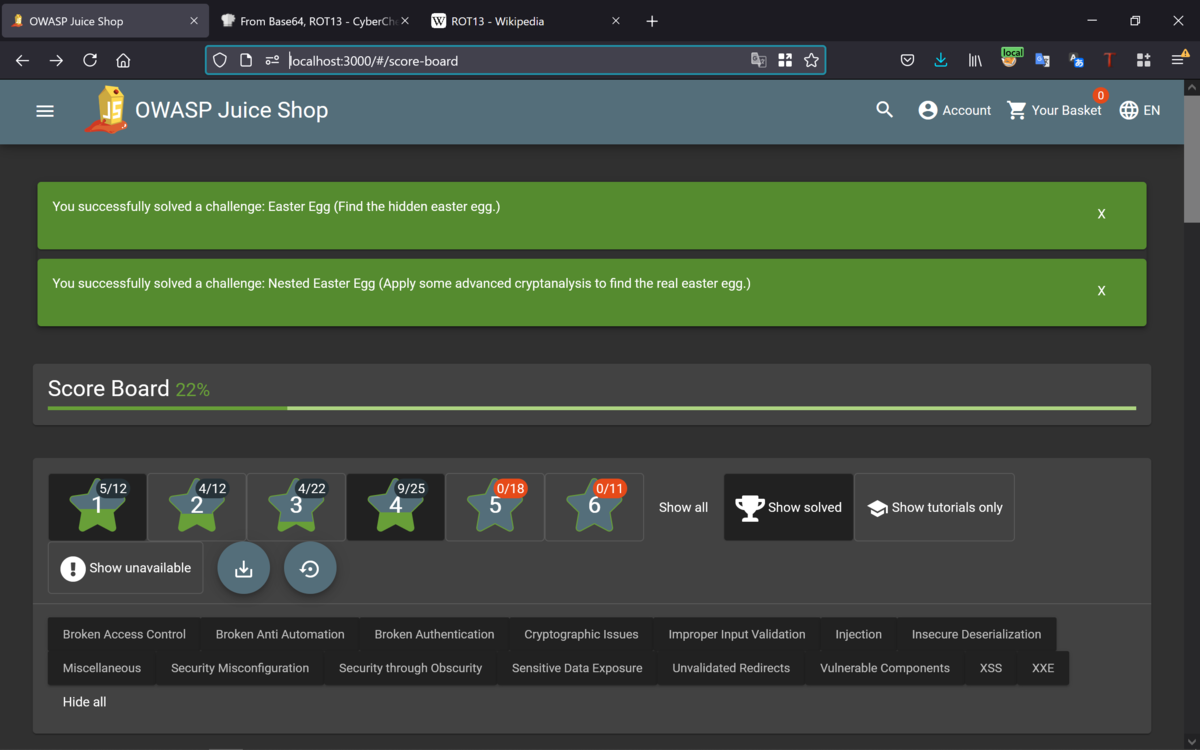This screenshot has width=1200, height=750.
Task: Toggle Vulnerable Components category
Action: [885, 668]
